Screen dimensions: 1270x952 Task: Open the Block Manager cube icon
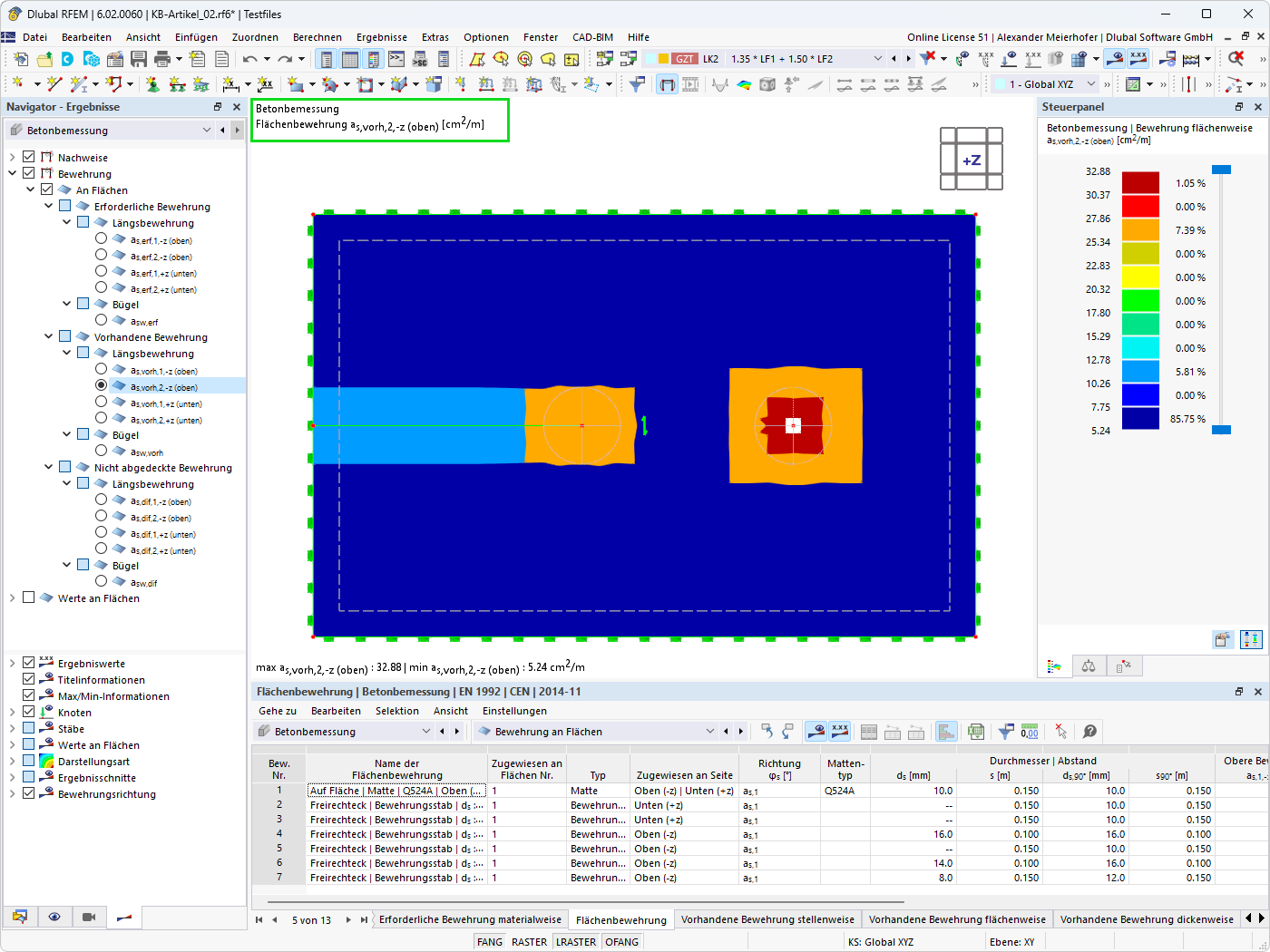click(92, 59)
